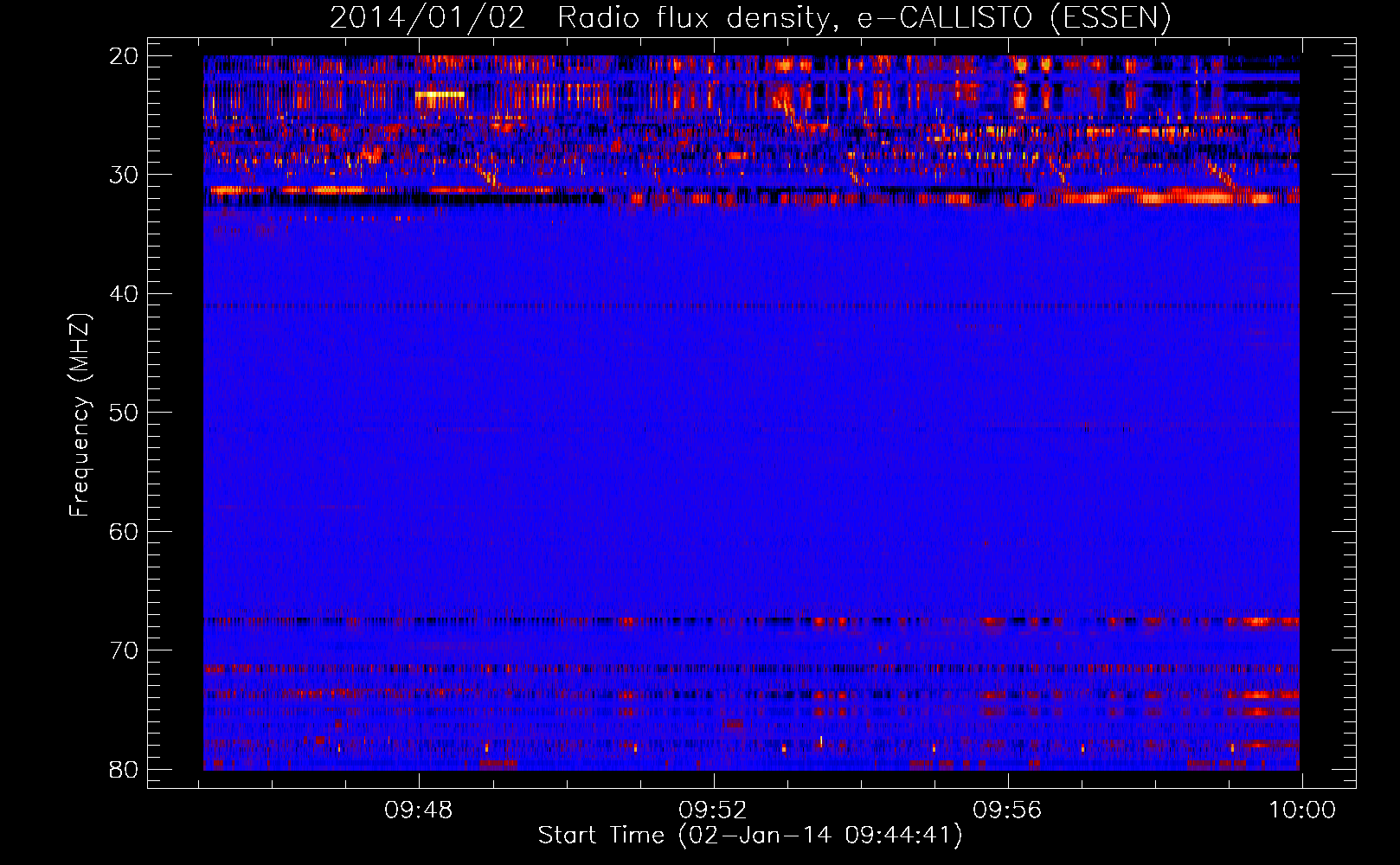Click the 09:52 time axis label
This screenshot has width=1400, height=865.
coord(713,811)
